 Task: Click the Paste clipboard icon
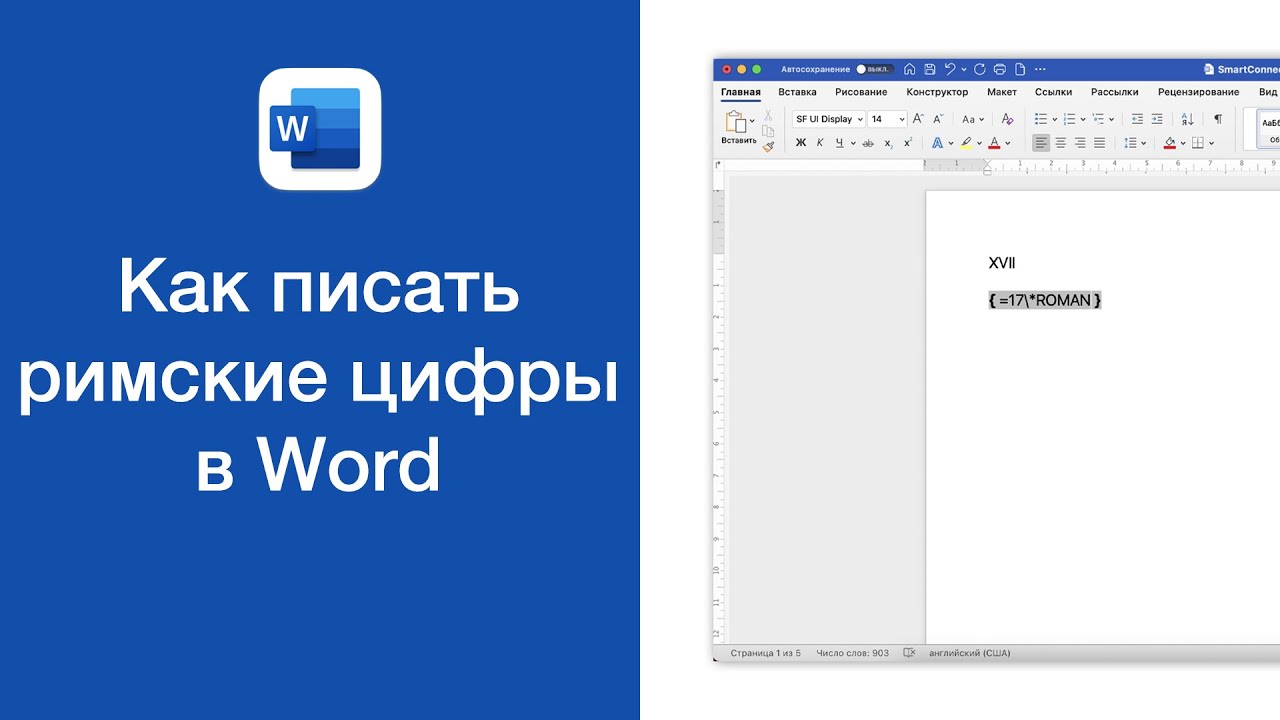click(x=737, y=122)
